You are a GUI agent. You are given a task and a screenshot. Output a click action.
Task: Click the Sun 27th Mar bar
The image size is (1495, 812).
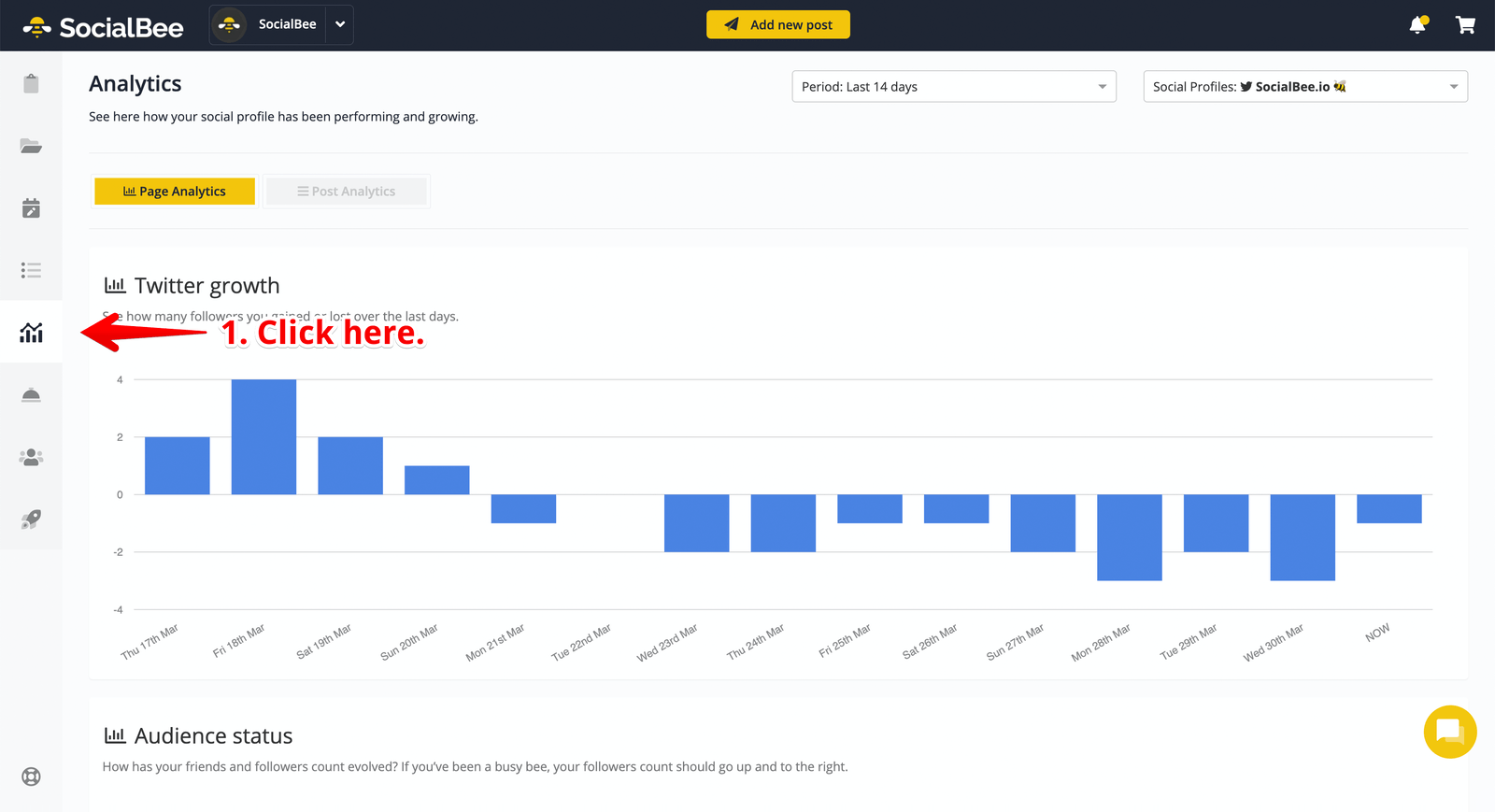[1043, 523]
